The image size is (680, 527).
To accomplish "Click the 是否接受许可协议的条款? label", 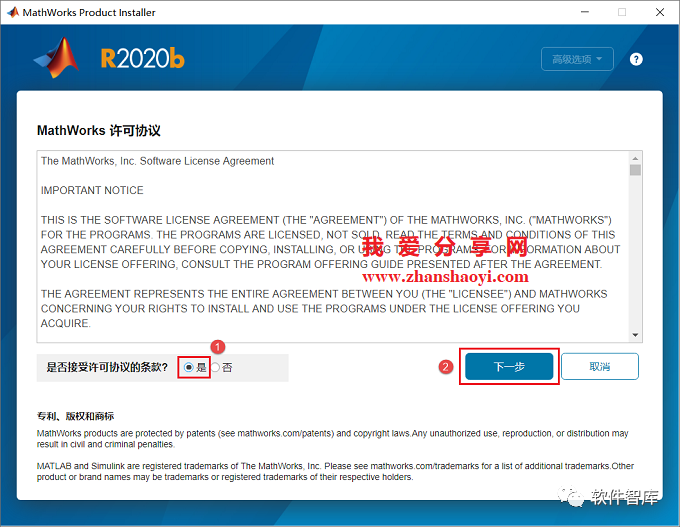I will click(107, 367).
